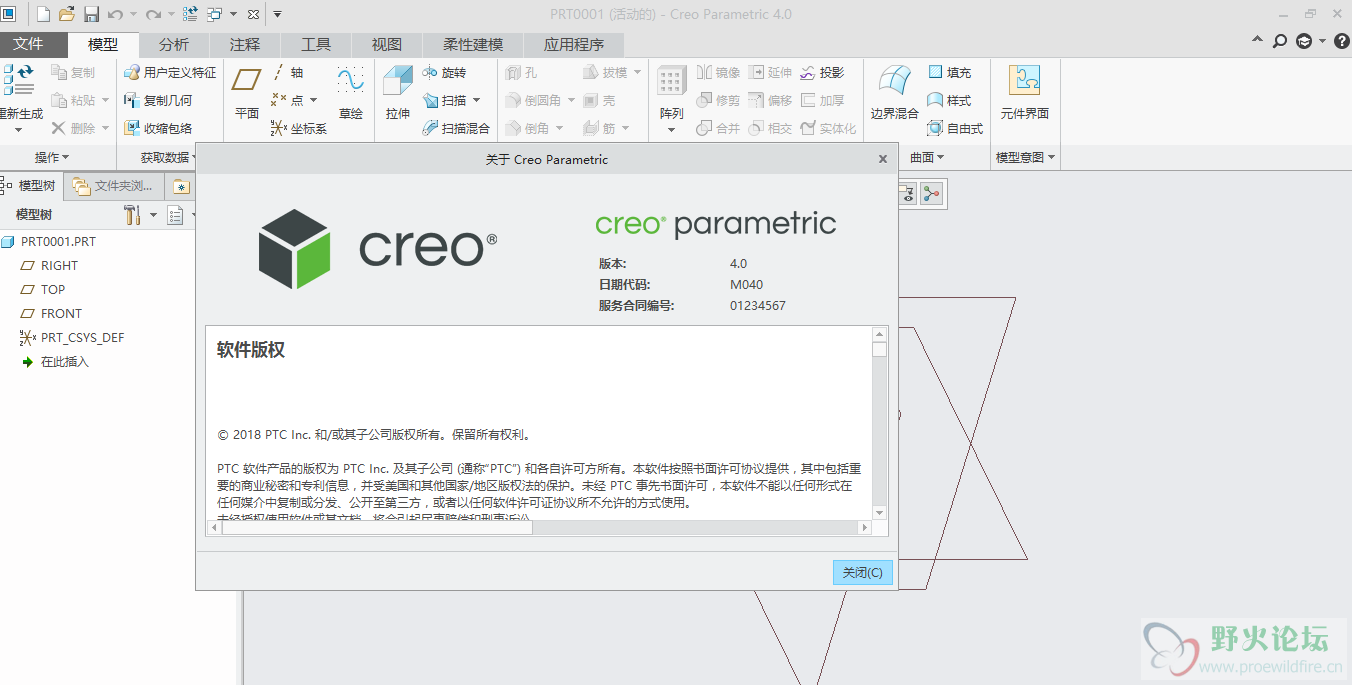Image resolution: width=1352 pixels, height=685 pixels.
Task: Click the 填充 fill surface tool
Action: tap(949, 73)
